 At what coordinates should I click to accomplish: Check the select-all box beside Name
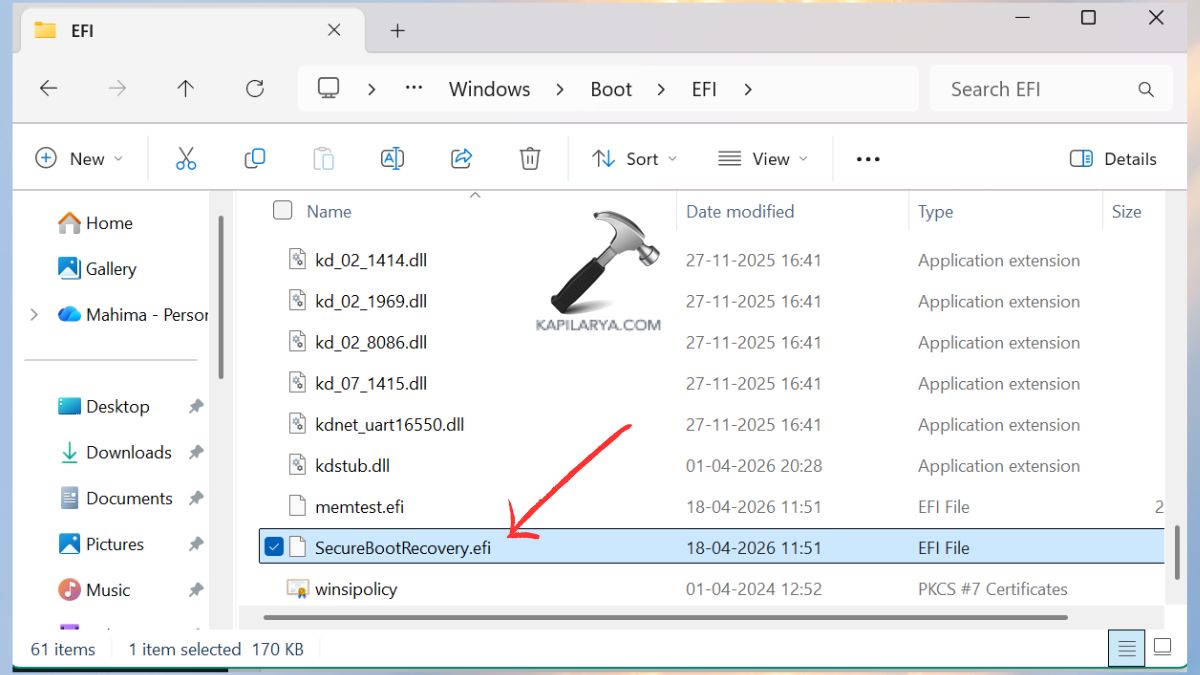coord(282,211)
